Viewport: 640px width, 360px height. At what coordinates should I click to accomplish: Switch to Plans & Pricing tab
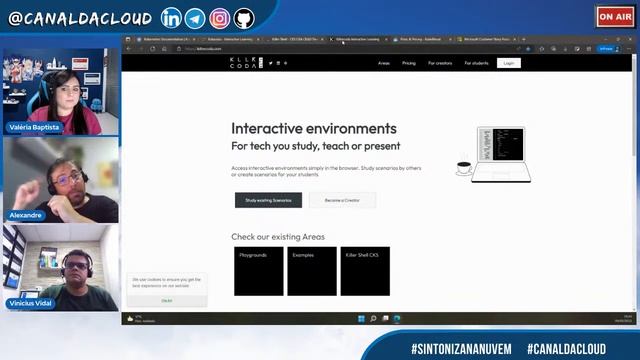[x=422, y=40]
